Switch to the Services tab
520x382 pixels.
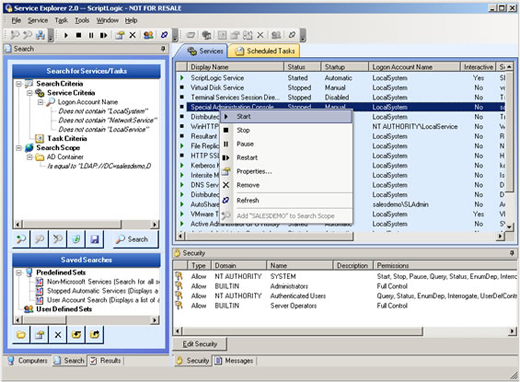[x=205, y=51]
